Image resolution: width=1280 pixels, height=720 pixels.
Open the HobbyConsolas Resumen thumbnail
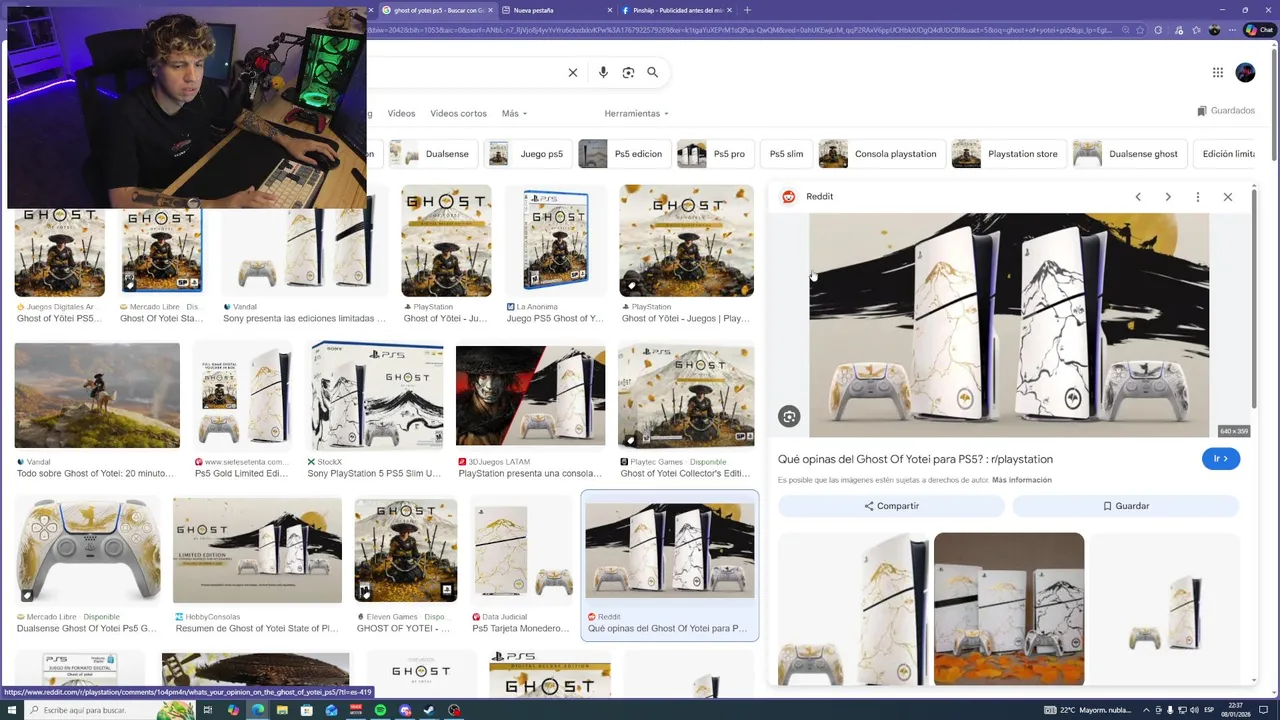click(257, 552)
